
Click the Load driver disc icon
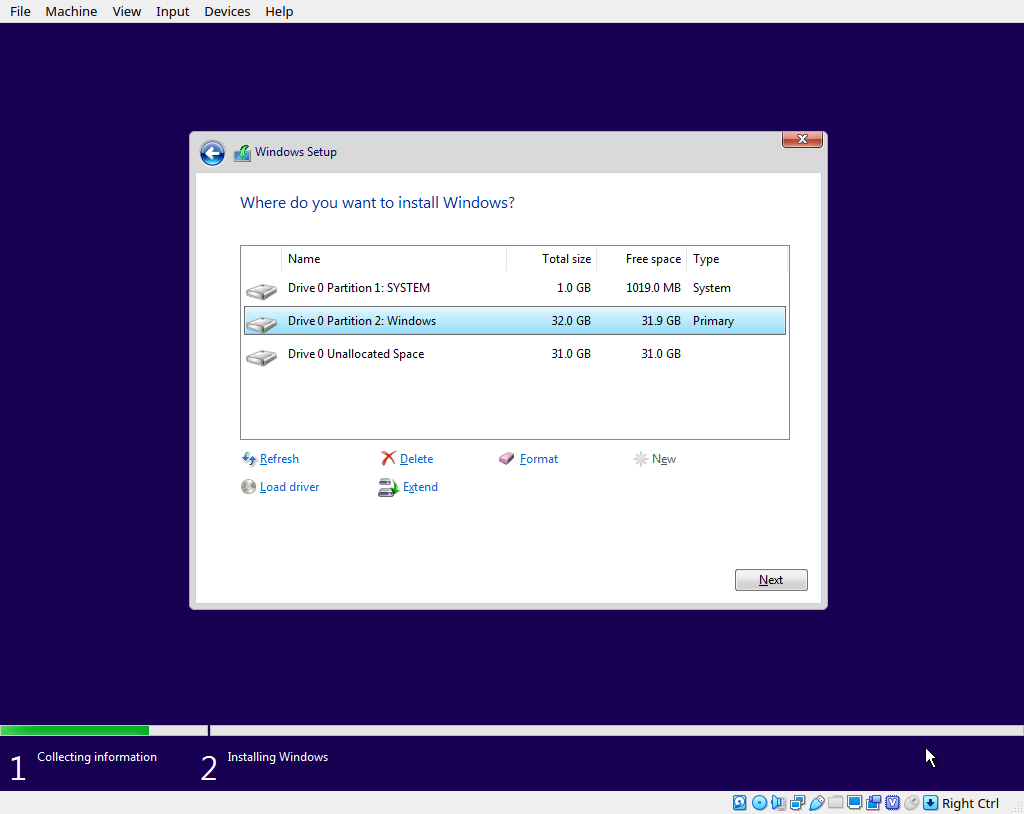[x=249, y=487]
